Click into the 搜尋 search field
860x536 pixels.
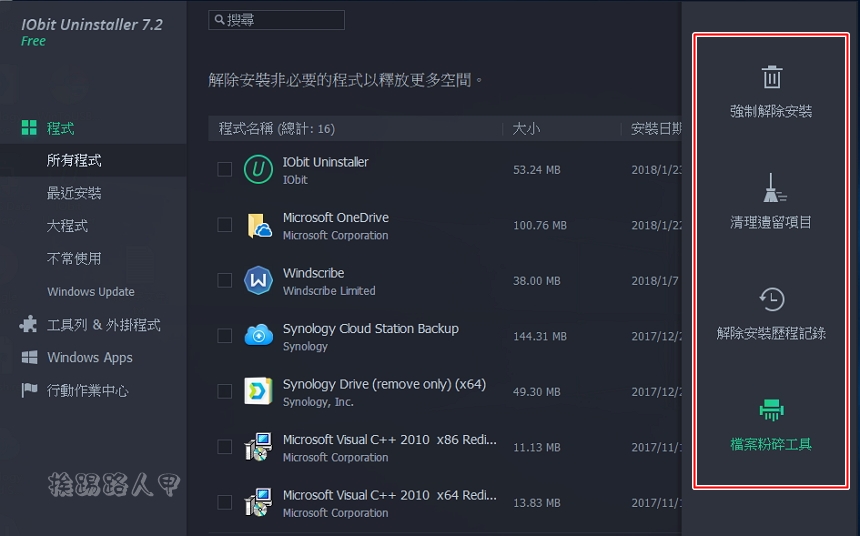[x=276, y=20]
